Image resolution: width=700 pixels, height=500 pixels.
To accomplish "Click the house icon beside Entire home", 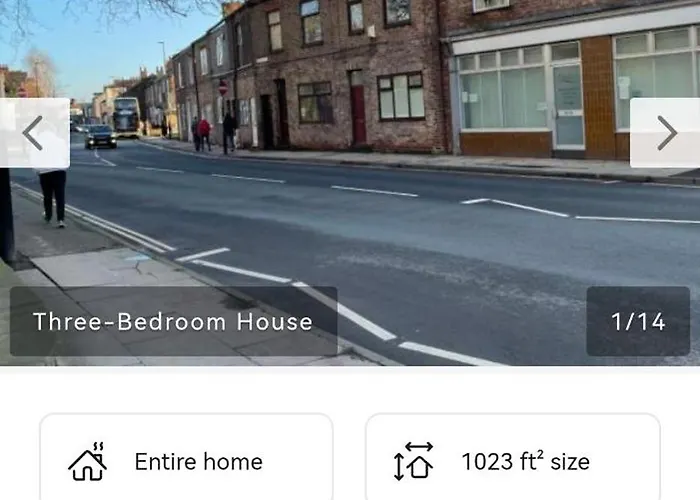I will 88,462.
